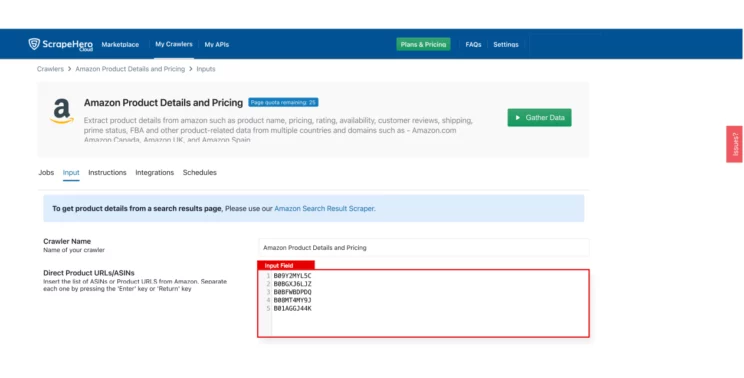Click the Direct Product URLs/ASINs label
This screenshot has width=744, height=378.
click(x=89, y=273)
